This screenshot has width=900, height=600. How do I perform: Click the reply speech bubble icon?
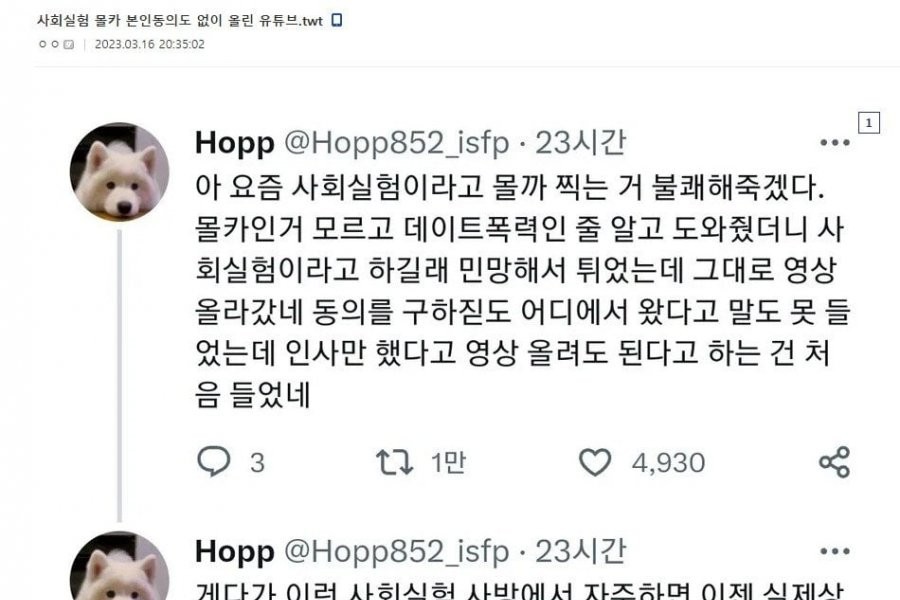click(x=214, y=462)
